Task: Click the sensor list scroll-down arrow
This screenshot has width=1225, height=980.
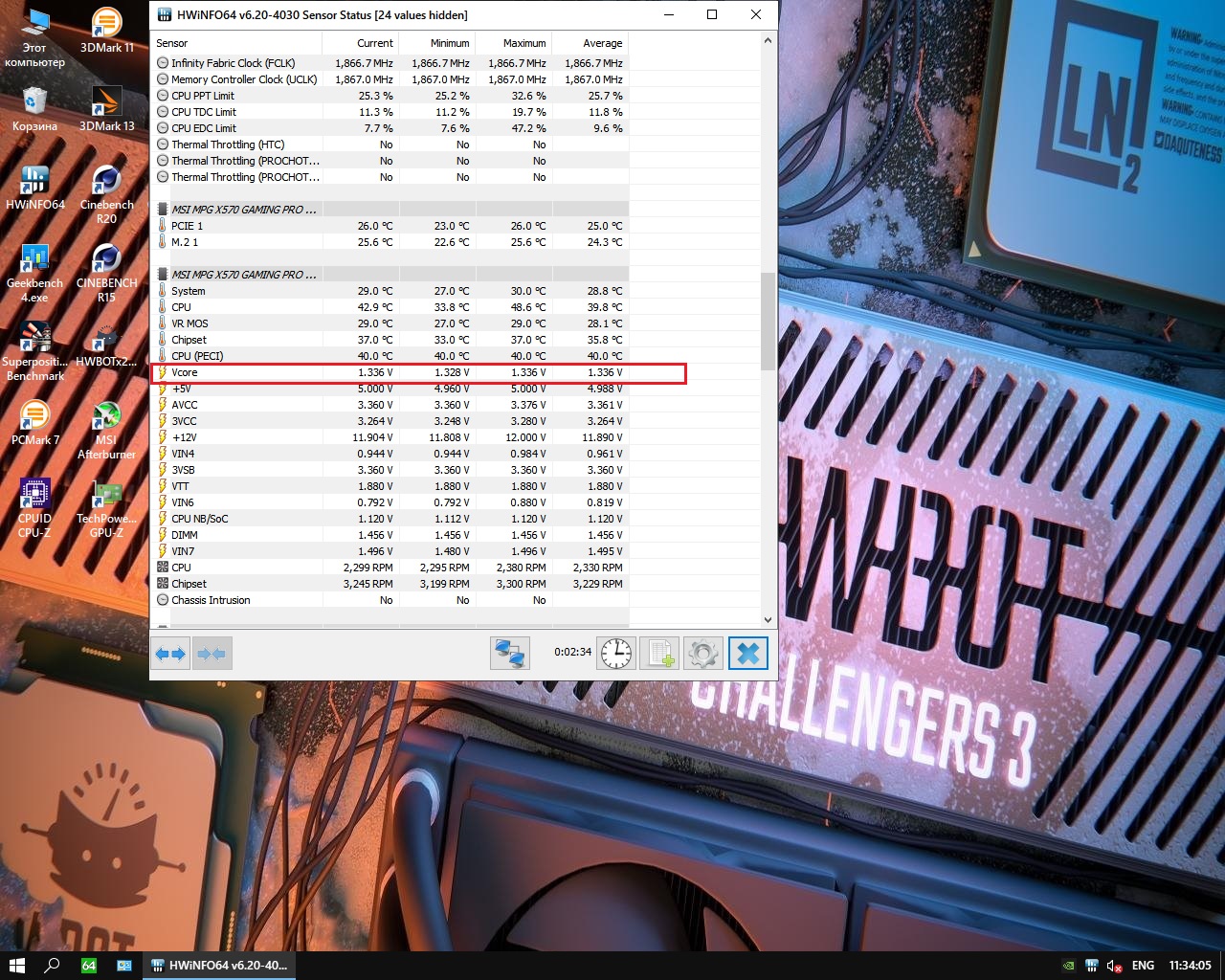Action: pos(768,620)
